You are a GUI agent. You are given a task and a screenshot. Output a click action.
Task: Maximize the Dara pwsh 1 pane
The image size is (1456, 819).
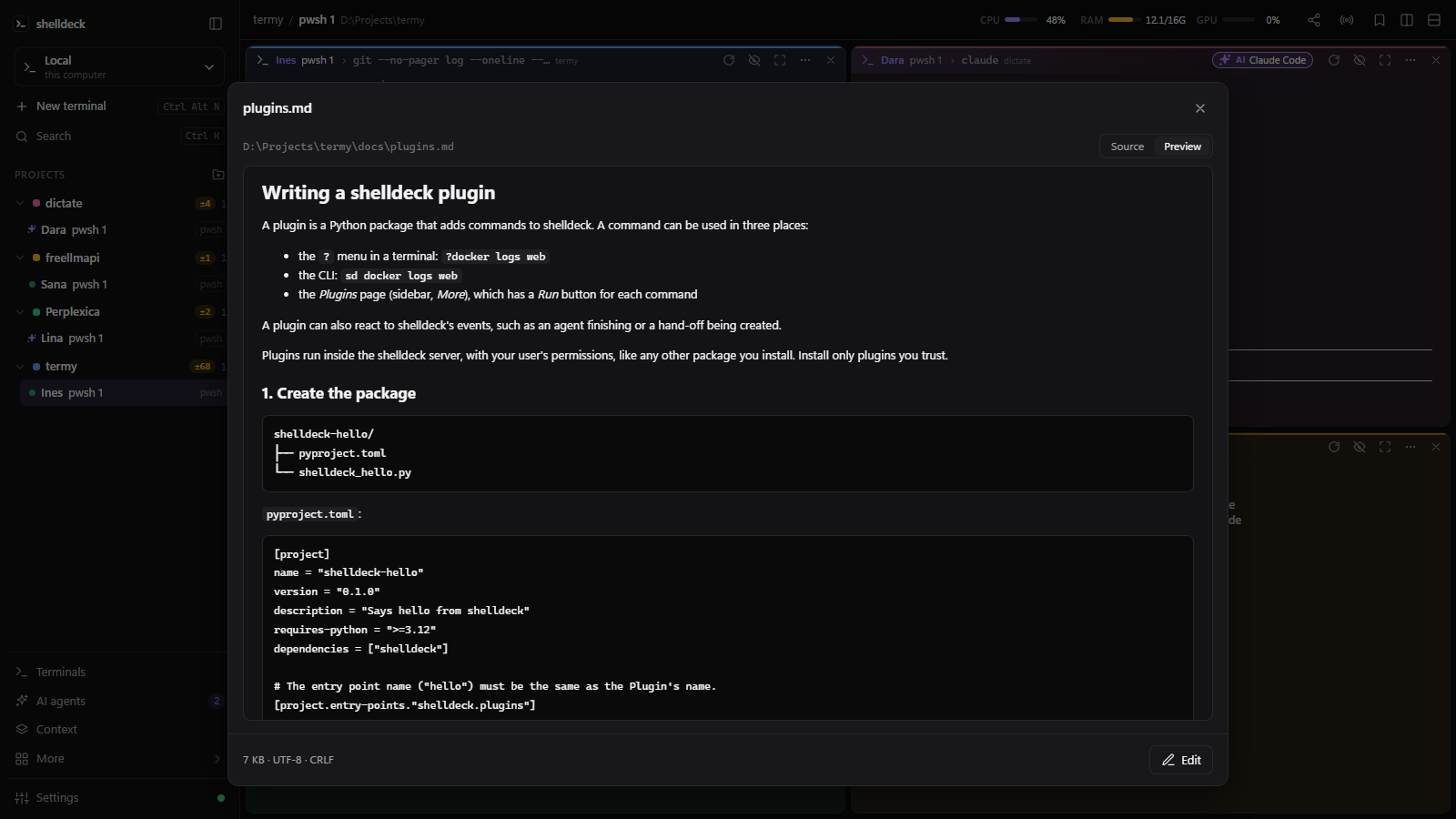[x=1385, y=60]
